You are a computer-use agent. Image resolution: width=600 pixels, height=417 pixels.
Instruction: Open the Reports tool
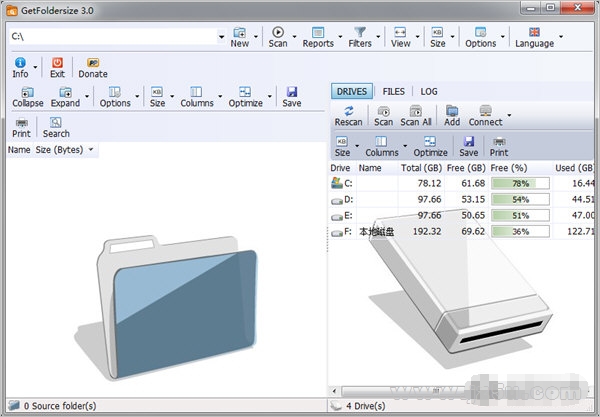(318, 37)
